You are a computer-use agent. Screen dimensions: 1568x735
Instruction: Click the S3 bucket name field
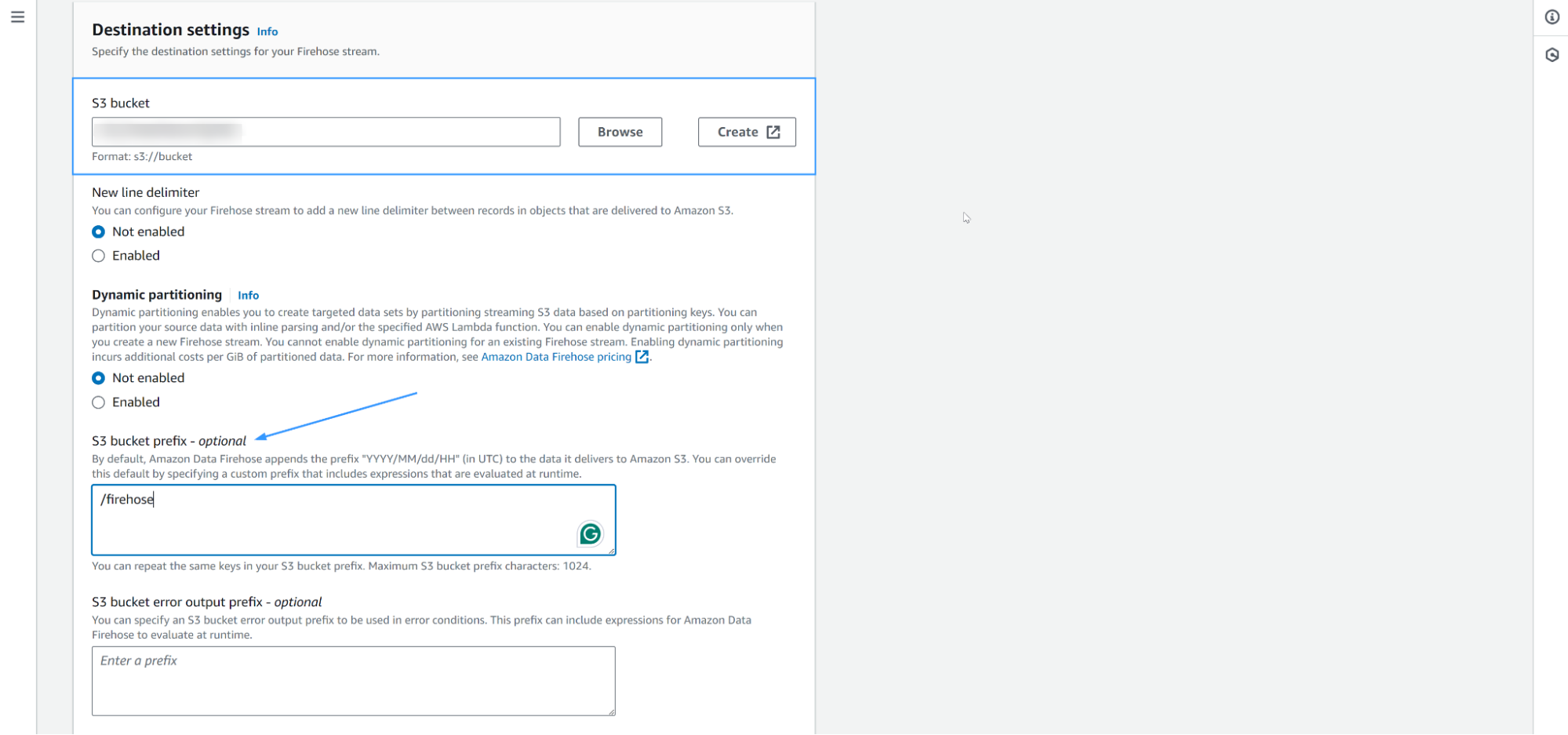[x=326, y=132]
